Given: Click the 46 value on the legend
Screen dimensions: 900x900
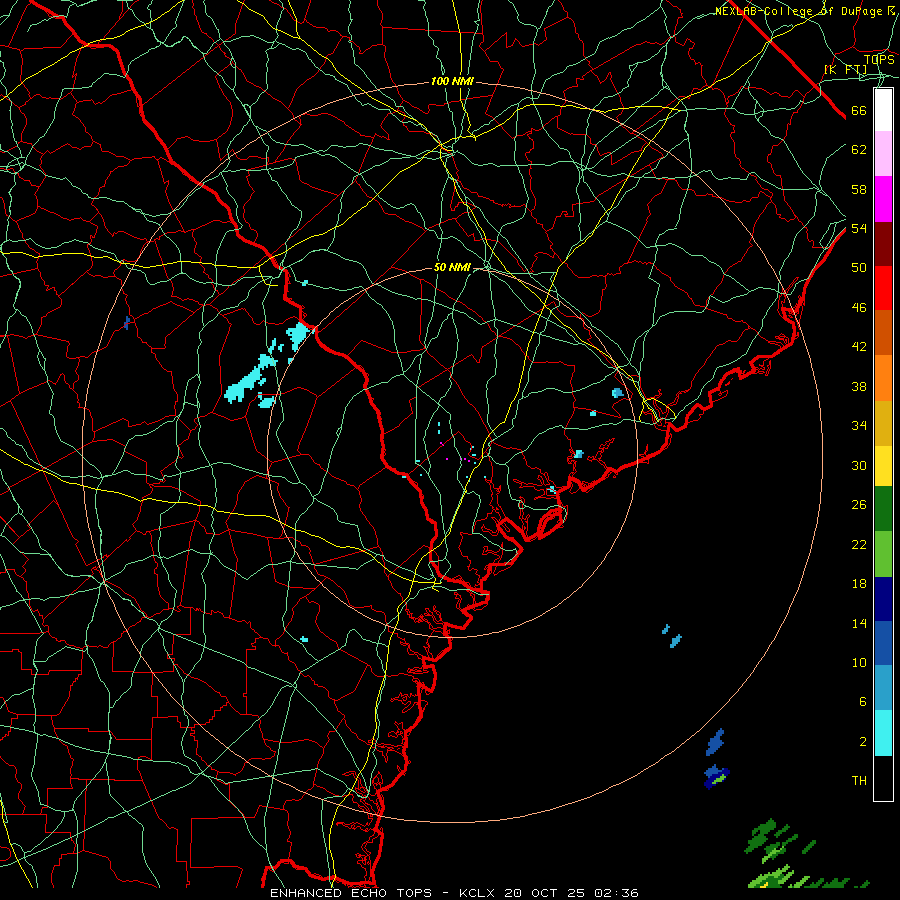Looking at the screenshot, I should 859,308.
